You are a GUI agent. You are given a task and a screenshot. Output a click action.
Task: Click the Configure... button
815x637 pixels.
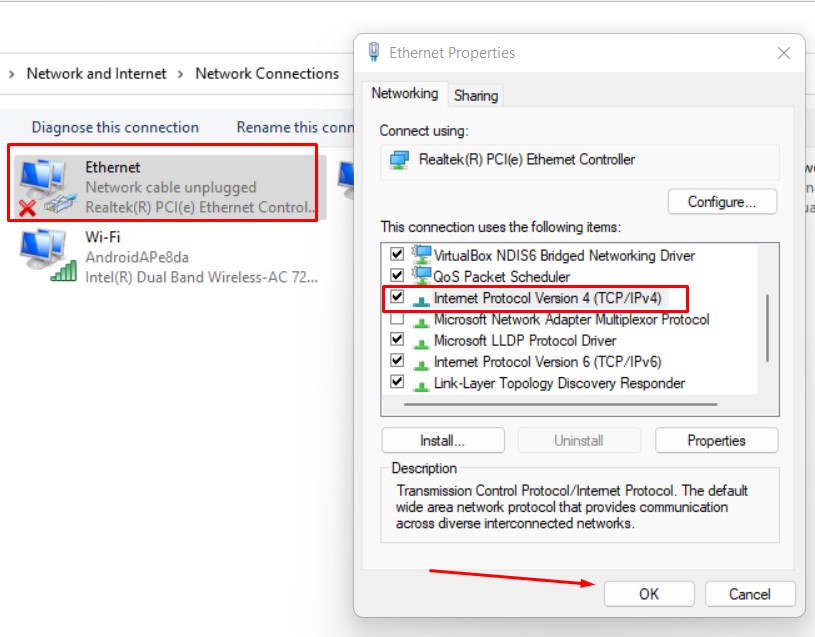click(722, 202)
